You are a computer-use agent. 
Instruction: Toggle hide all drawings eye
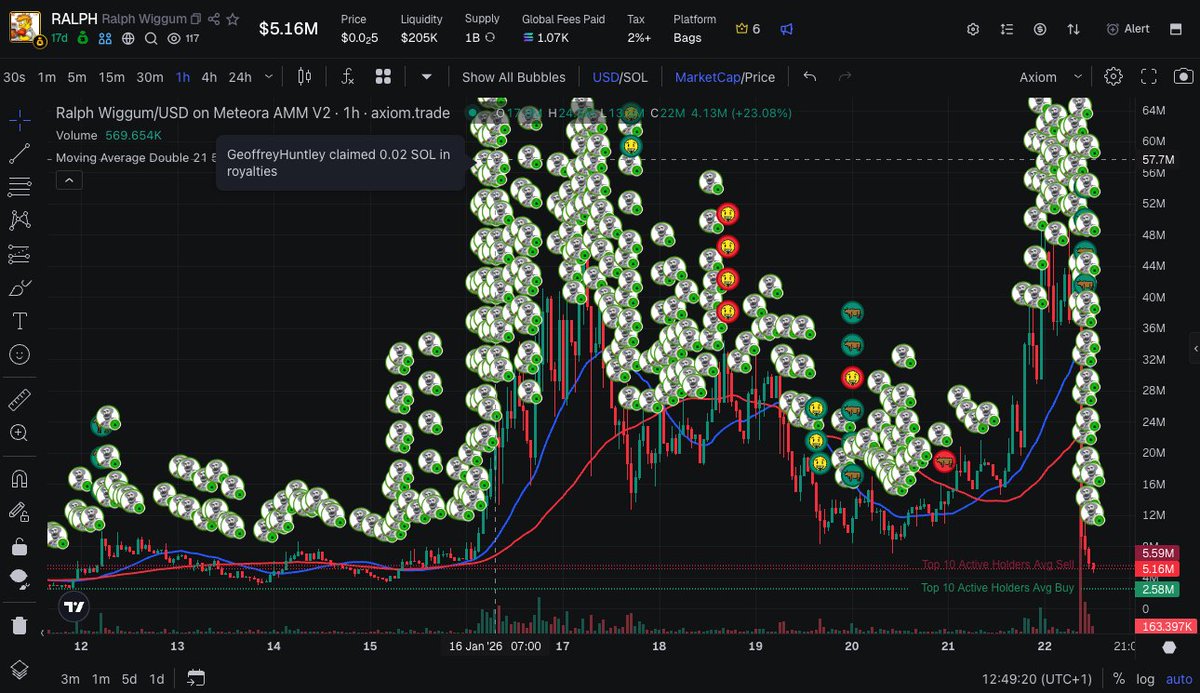(x=19, y=579)
